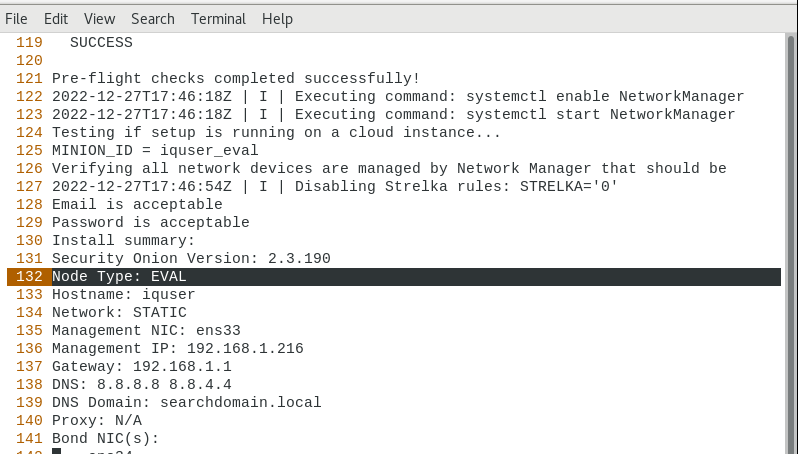This screenshot has width=798, height=454.
Task: Open the Terminal menu
Action: (218, 19)
